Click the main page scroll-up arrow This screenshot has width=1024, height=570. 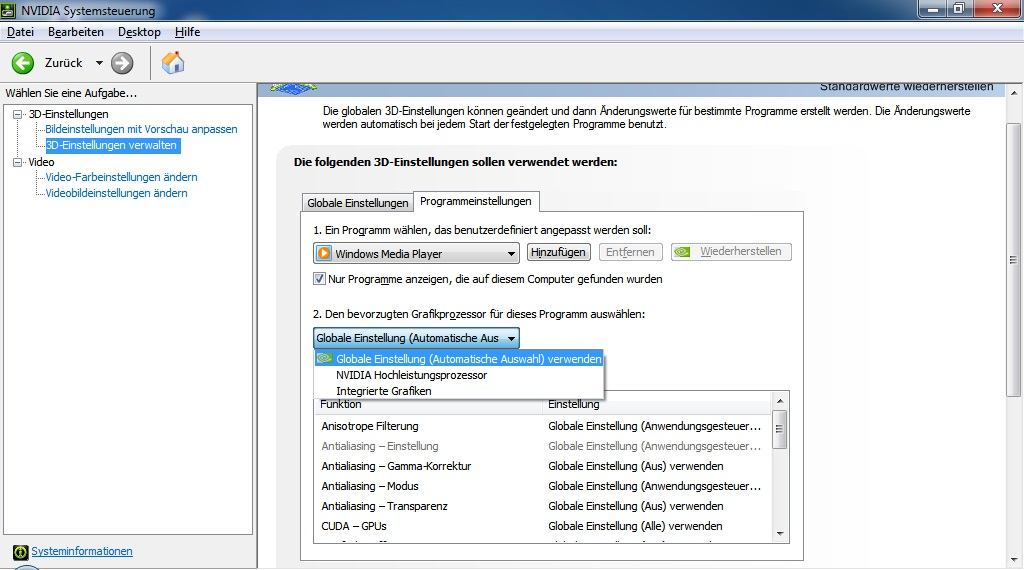1014,93
